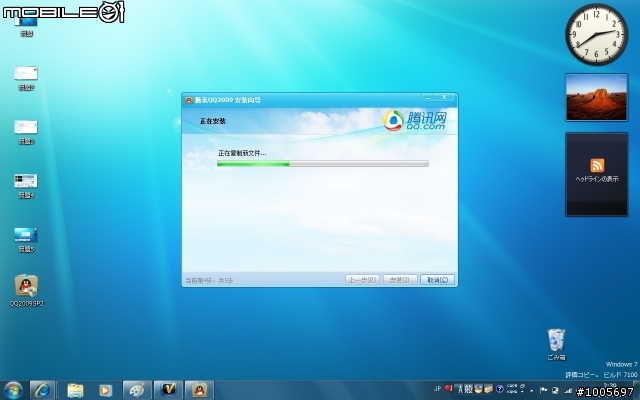
Task: Toggle the KANA lock indicator on language bar
Action: pyautogui.click(x=512, y=392)
